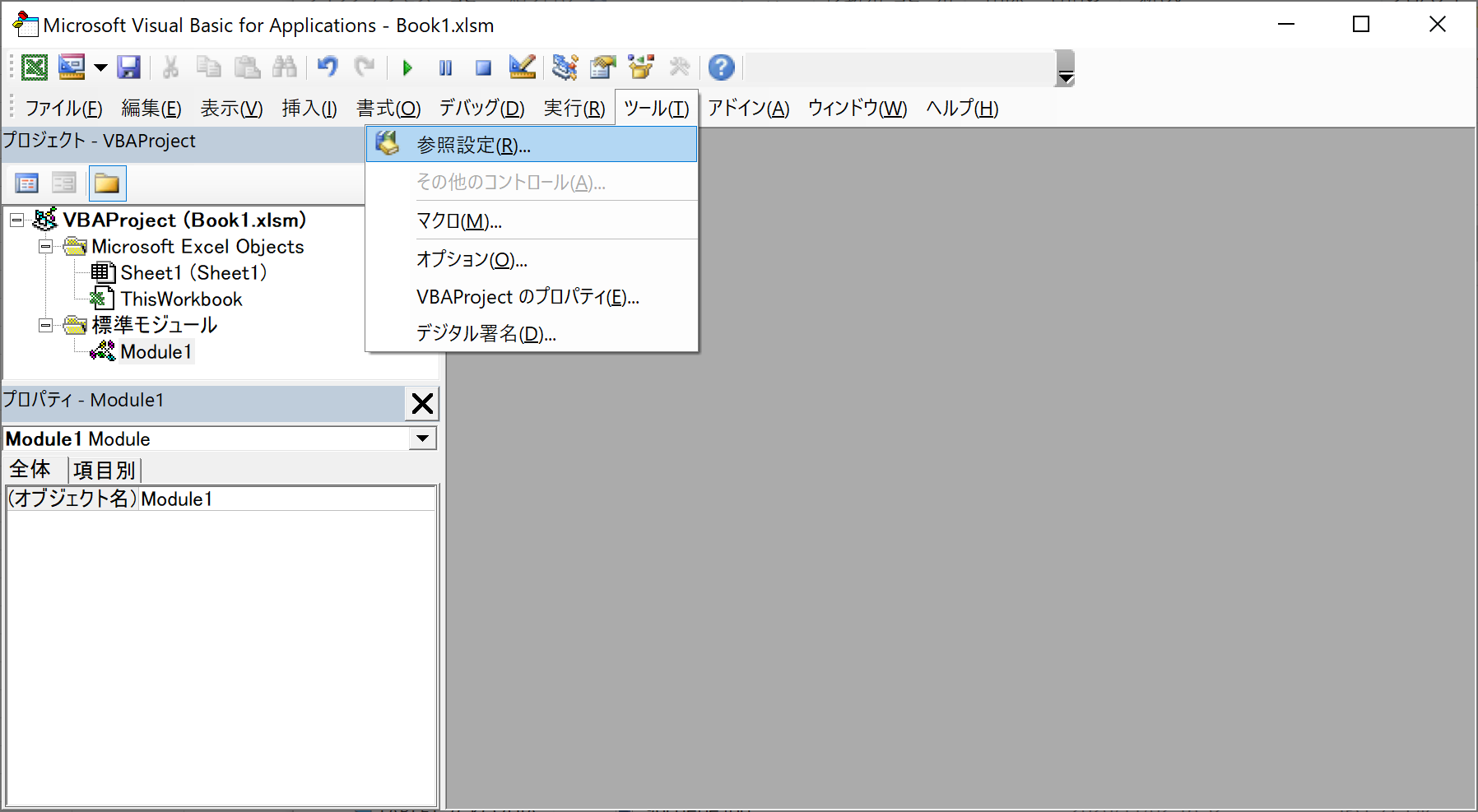Select 標準モジュール folder label
This screenshot has width=1478, height=812.
(155, 325)
